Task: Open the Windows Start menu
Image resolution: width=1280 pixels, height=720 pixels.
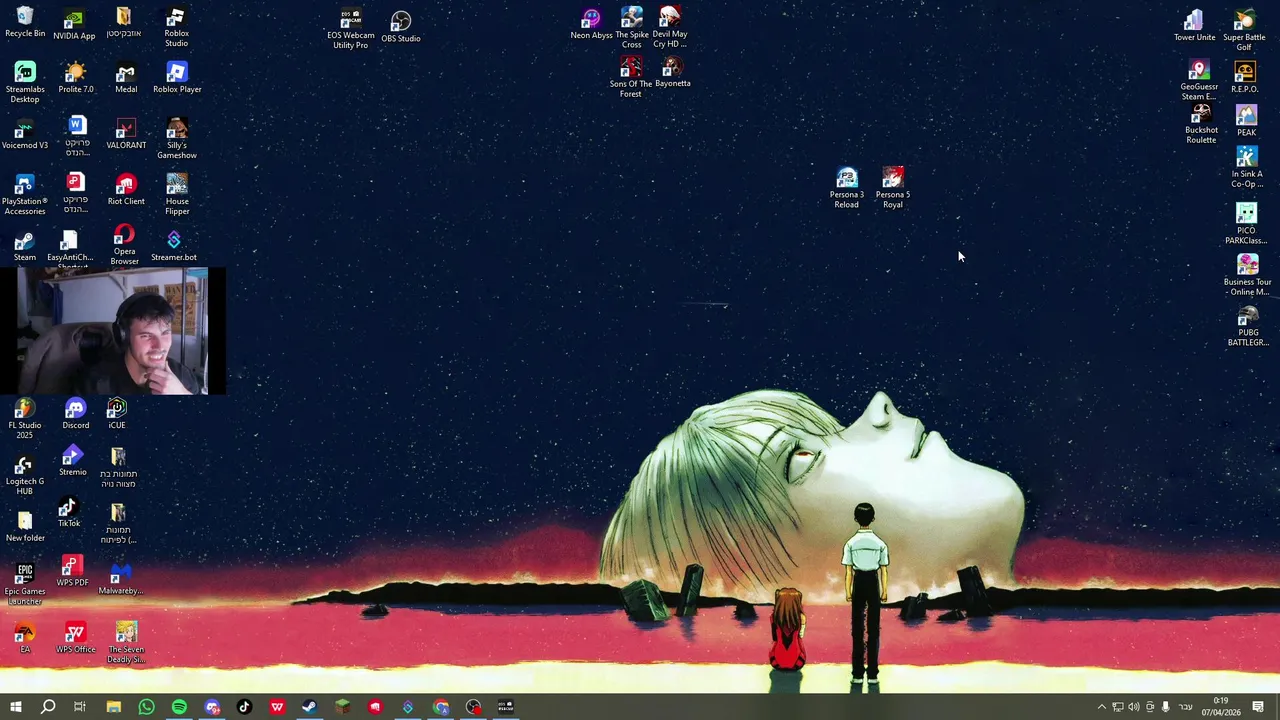Action: tap(16, 707)
